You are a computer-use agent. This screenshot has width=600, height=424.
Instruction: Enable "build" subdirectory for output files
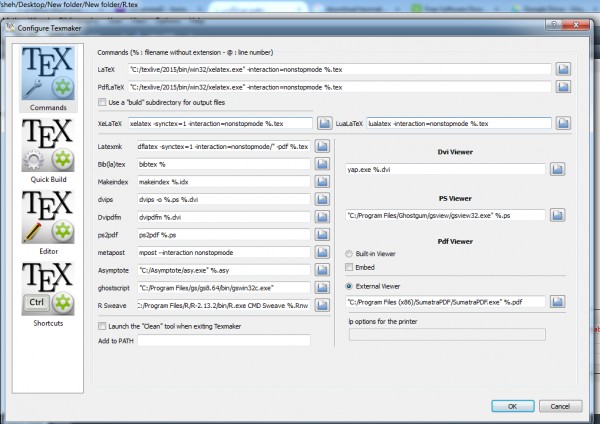tap(102, 103)
